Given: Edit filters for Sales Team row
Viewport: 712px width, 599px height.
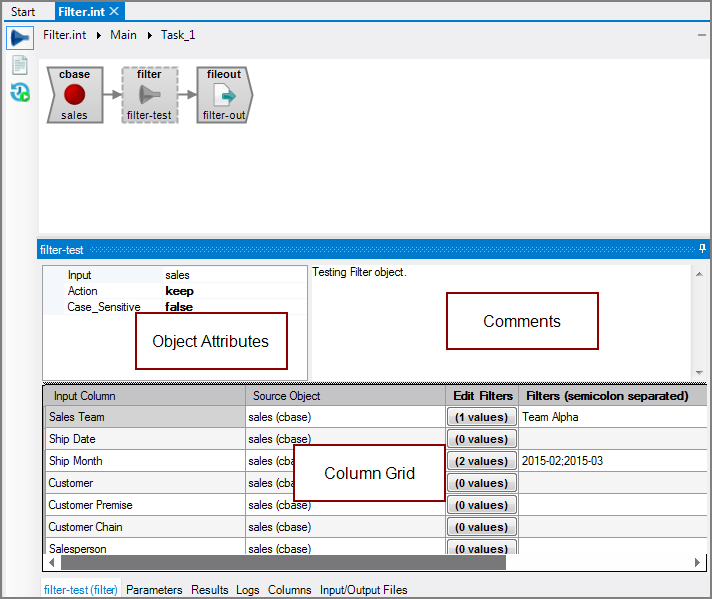Looking at the screenshot, I should click(481, 417).
